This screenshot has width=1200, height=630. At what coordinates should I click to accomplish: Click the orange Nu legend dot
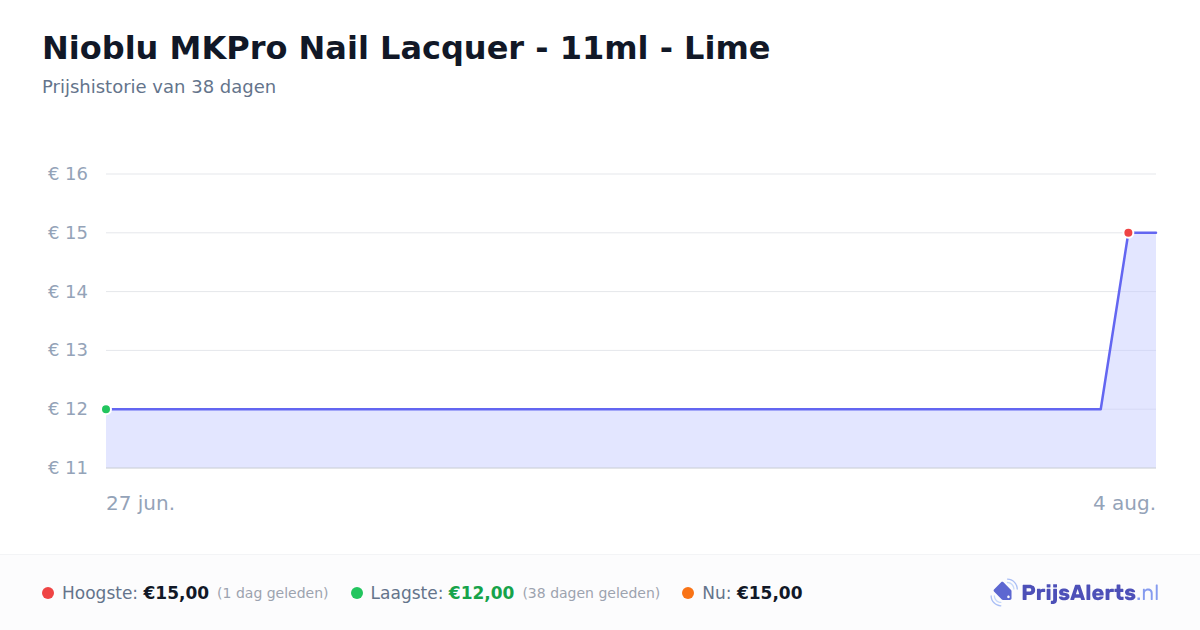pyautogui.click(x=688, y=593)
